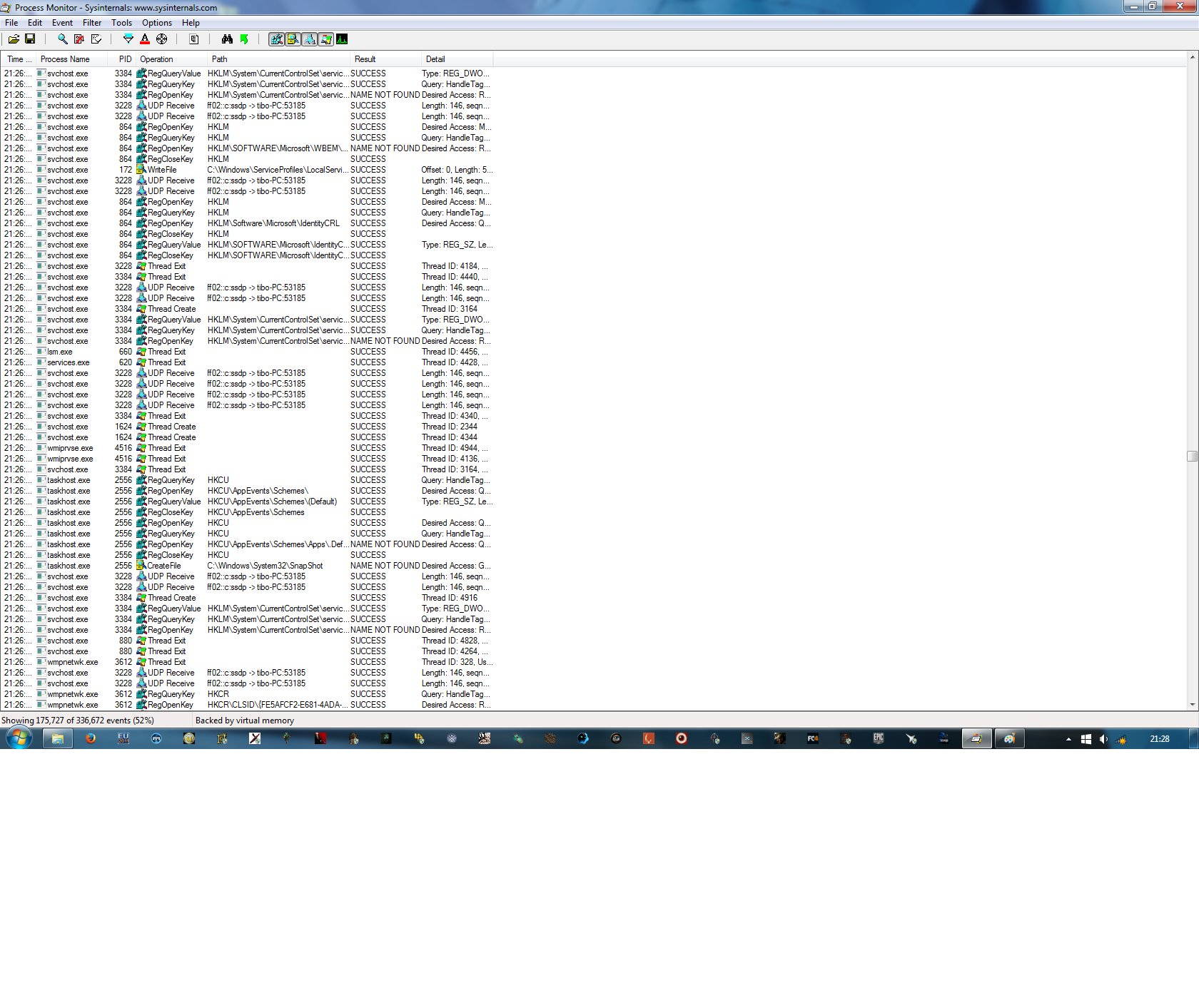Image resolution: width=1199 pixels, height=1008 pixels.
Task: Open the Highlight red A icon
Action: [145, 39]
